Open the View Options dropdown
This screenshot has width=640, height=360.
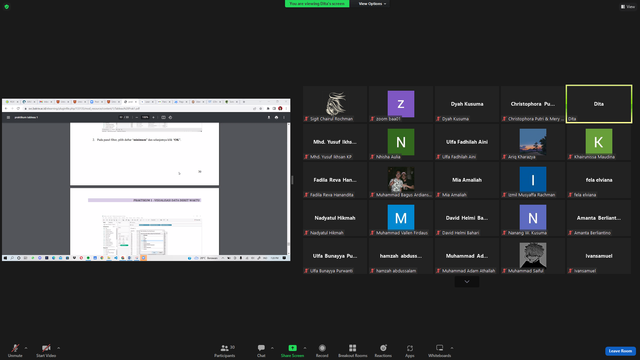[372, 4]
